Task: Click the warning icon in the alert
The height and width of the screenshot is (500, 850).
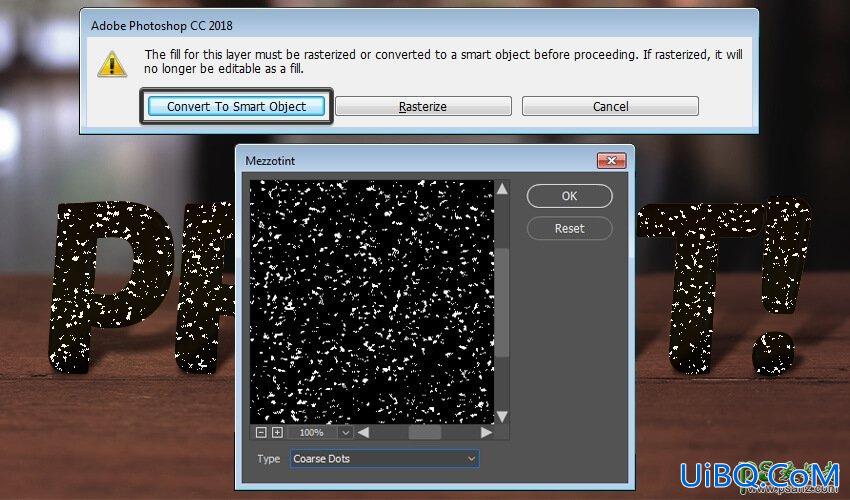Action: click(x=112, y=64)
